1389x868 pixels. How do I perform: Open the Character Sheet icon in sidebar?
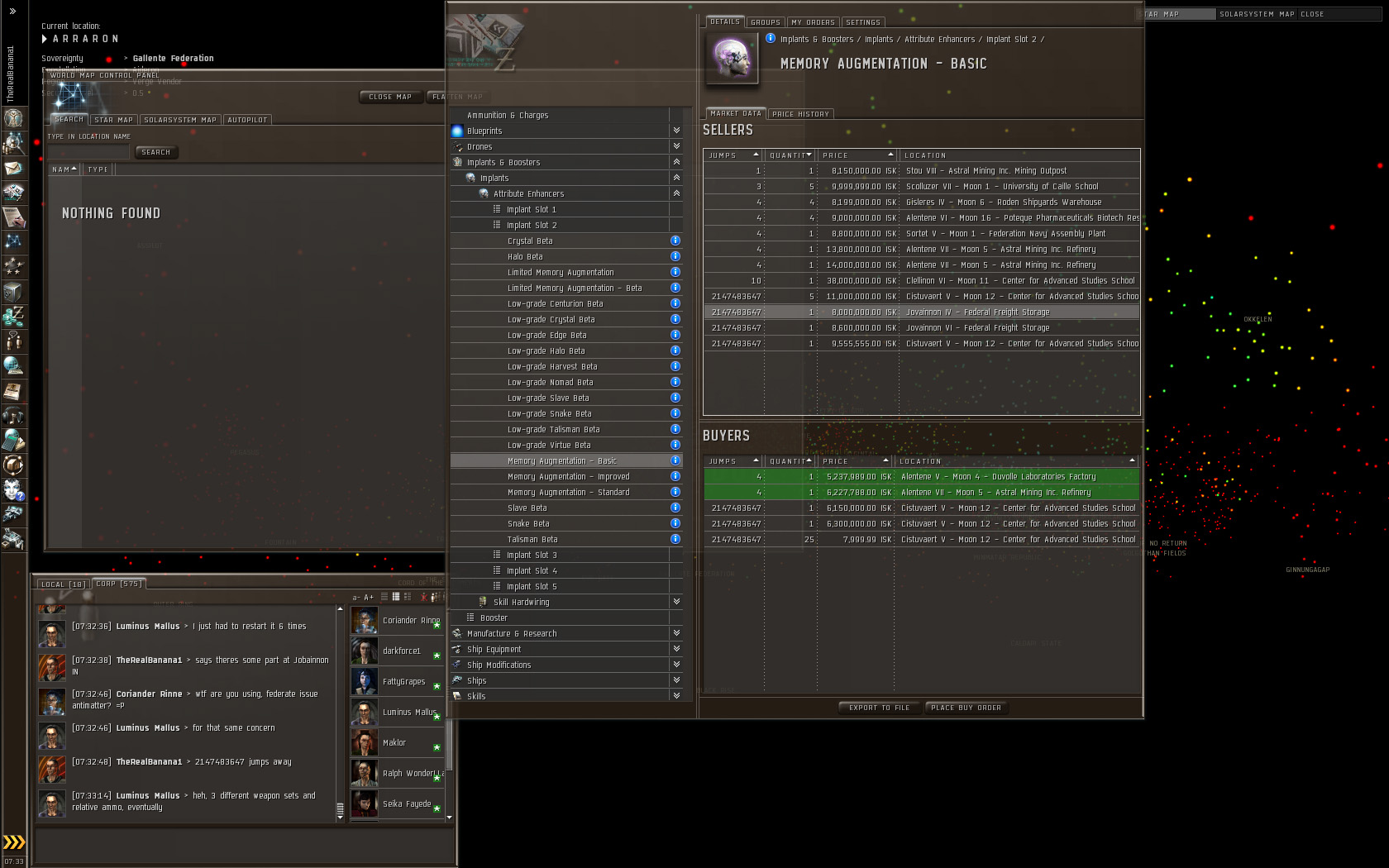pos(13,118)
